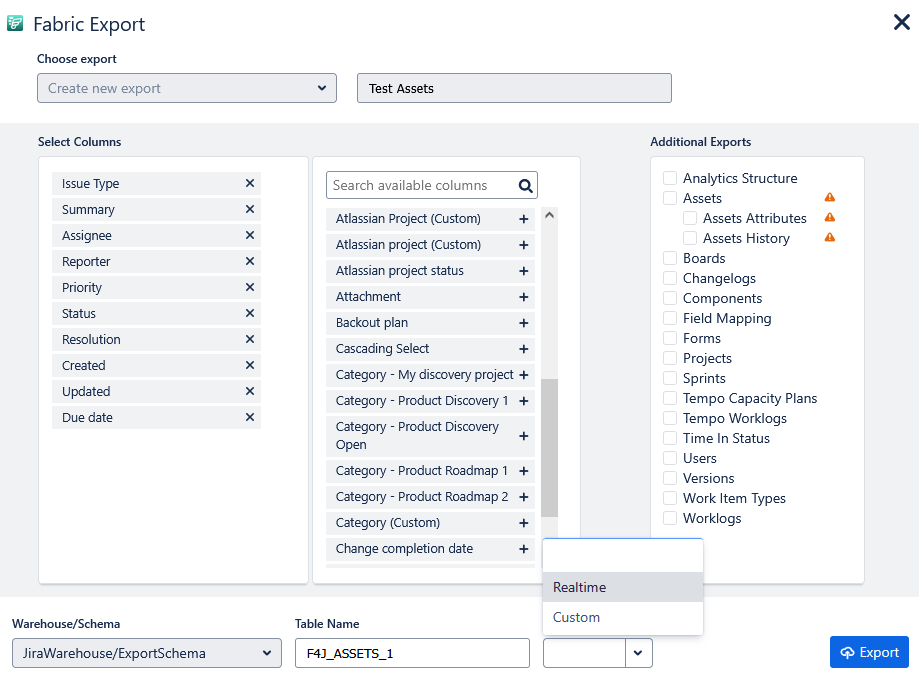Click the Table Name input field
Image resolution: width=919 pixels, height=687 pixels.
point(411,653)
